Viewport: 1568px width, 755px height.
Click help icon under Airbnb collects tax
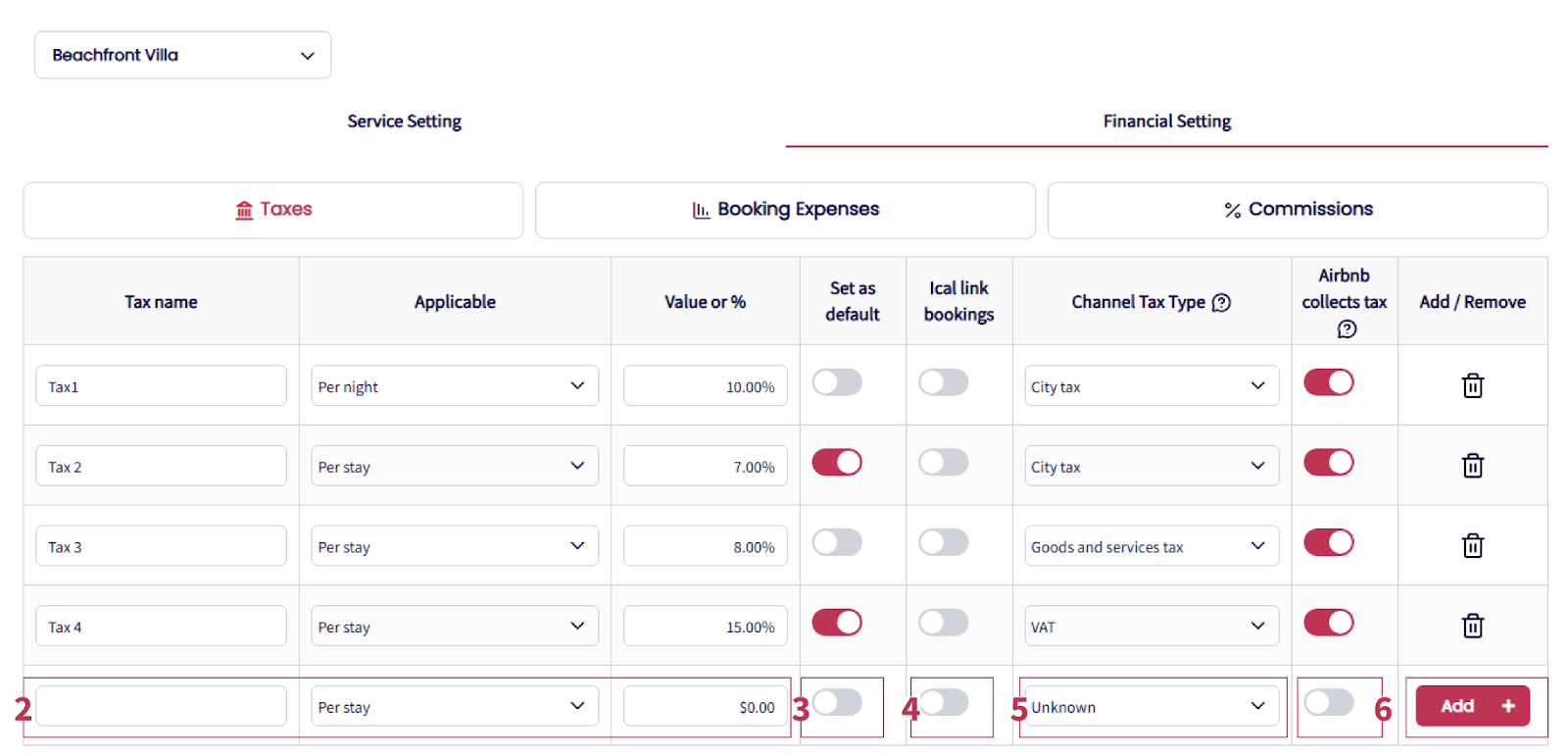tap(1347, 329)
